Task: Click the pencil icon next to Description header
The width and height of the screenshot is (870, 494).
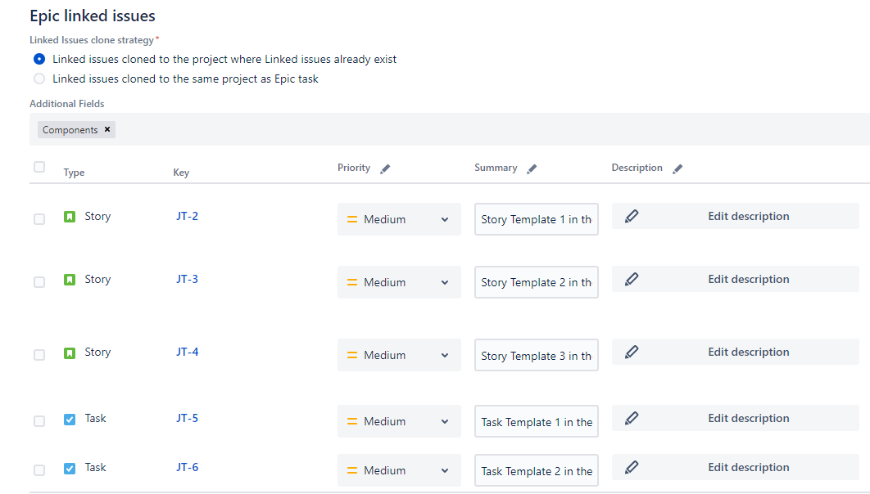Action: pyautogui.click(x=677, y=169)
